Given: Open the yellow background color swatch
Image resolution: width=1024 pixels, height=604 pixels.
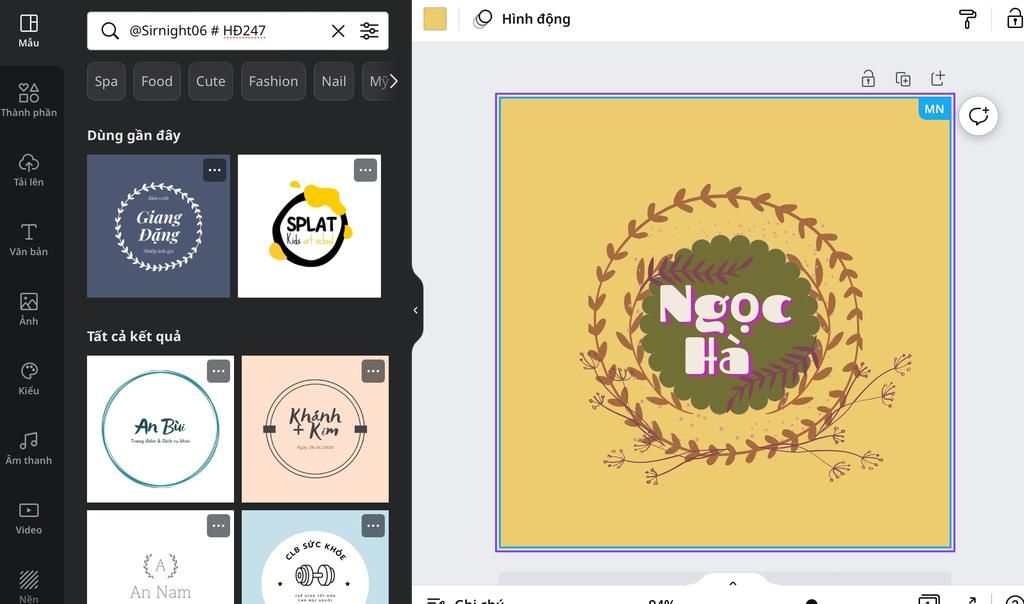Looking at the screenshot, I should click(435, 19).
